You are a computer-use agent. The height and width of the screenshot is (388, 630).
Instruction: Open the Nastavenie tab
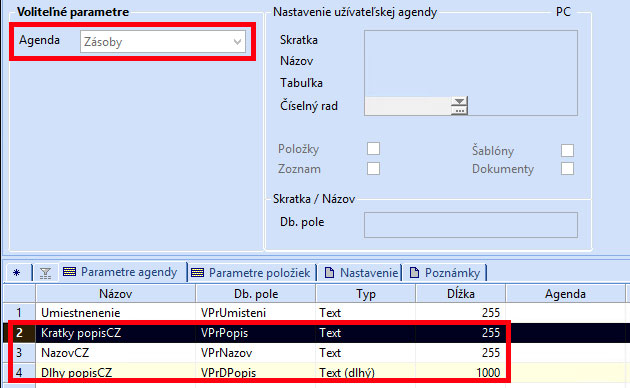[x=361, y=273]
